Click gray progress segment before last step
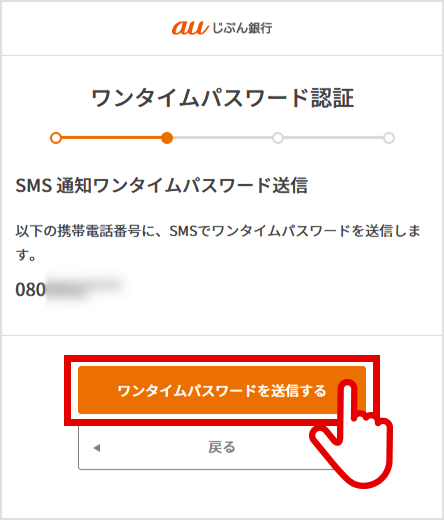Image resolution: width=444 pixels, height=520 pixels. point(333,138)
